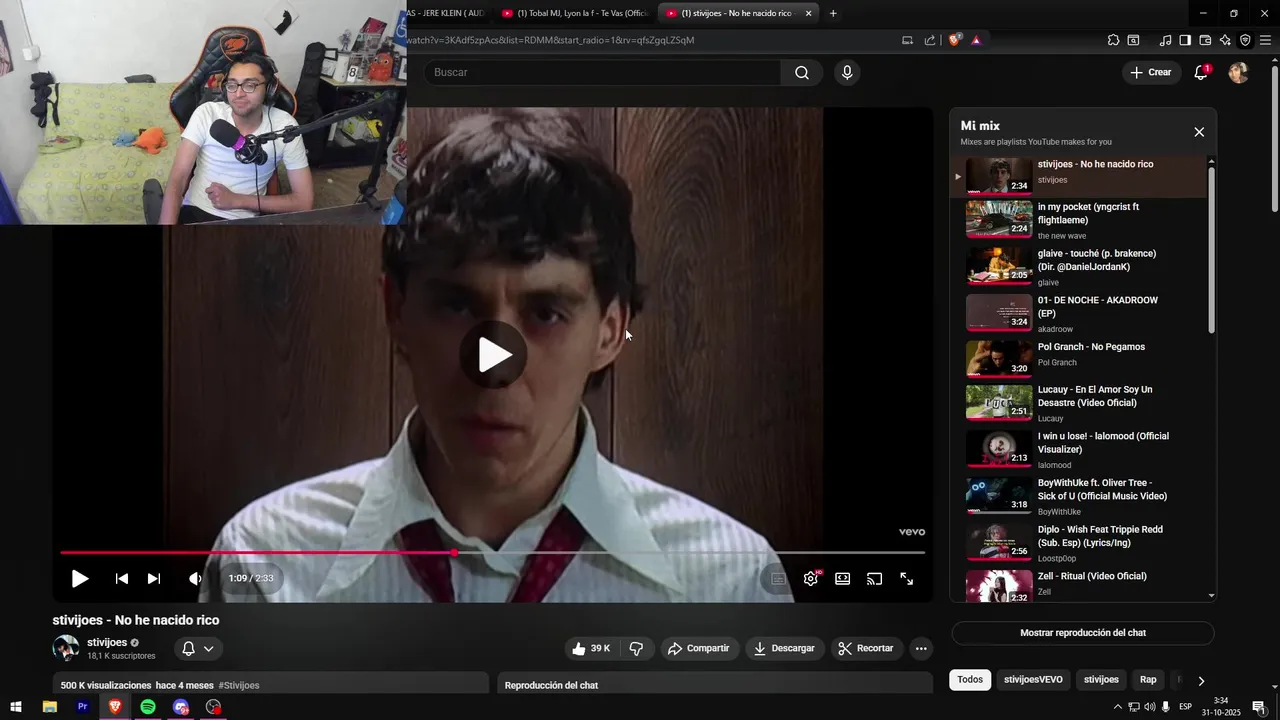Play Pol Granch - No Pegamos
1280x720 pixels.
[1079, 358]
